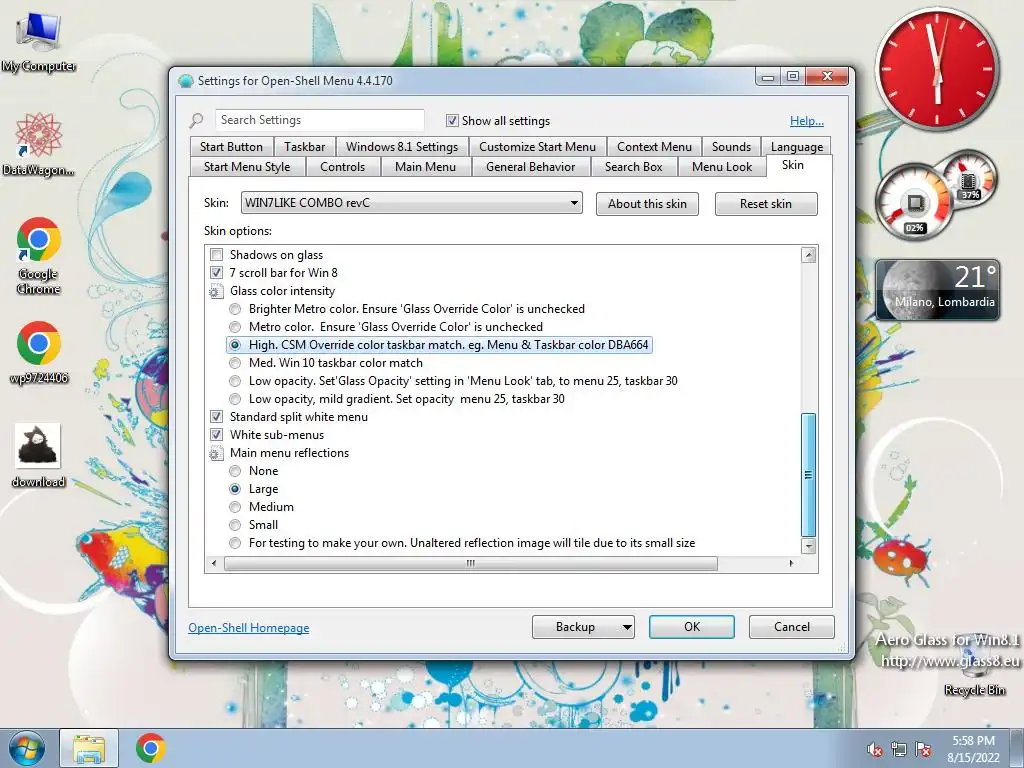
Task: Open the Open-Shell Homepage link
Action: pyautogui.click(x=249, y=628)
